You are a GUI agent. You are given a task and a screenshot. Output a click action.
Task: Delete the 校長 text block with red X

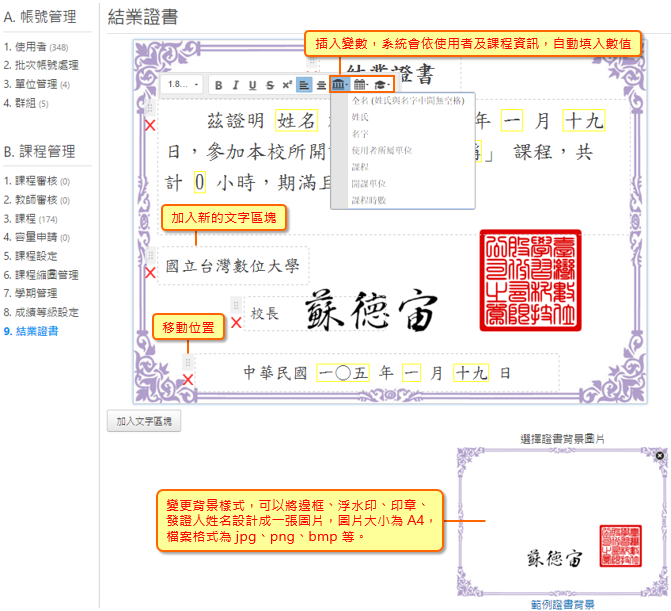point(236,322)
